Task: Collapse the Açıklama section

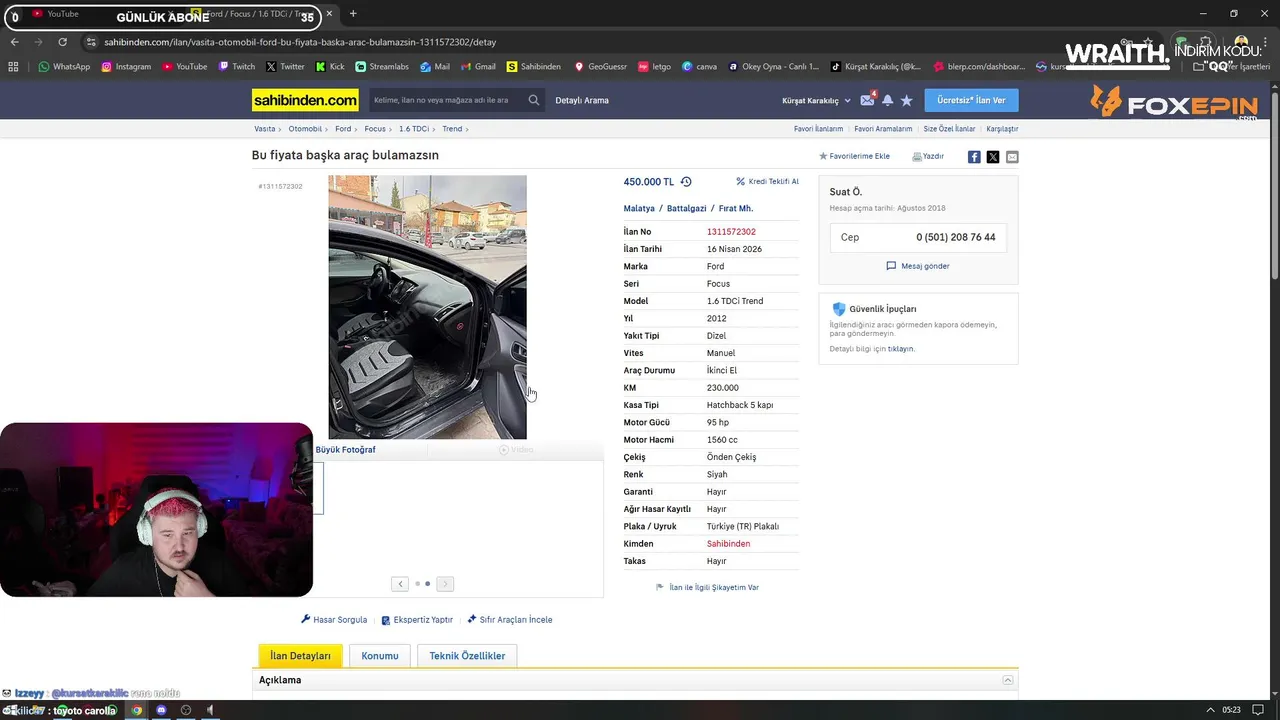Action: [x=1008, y=680]
